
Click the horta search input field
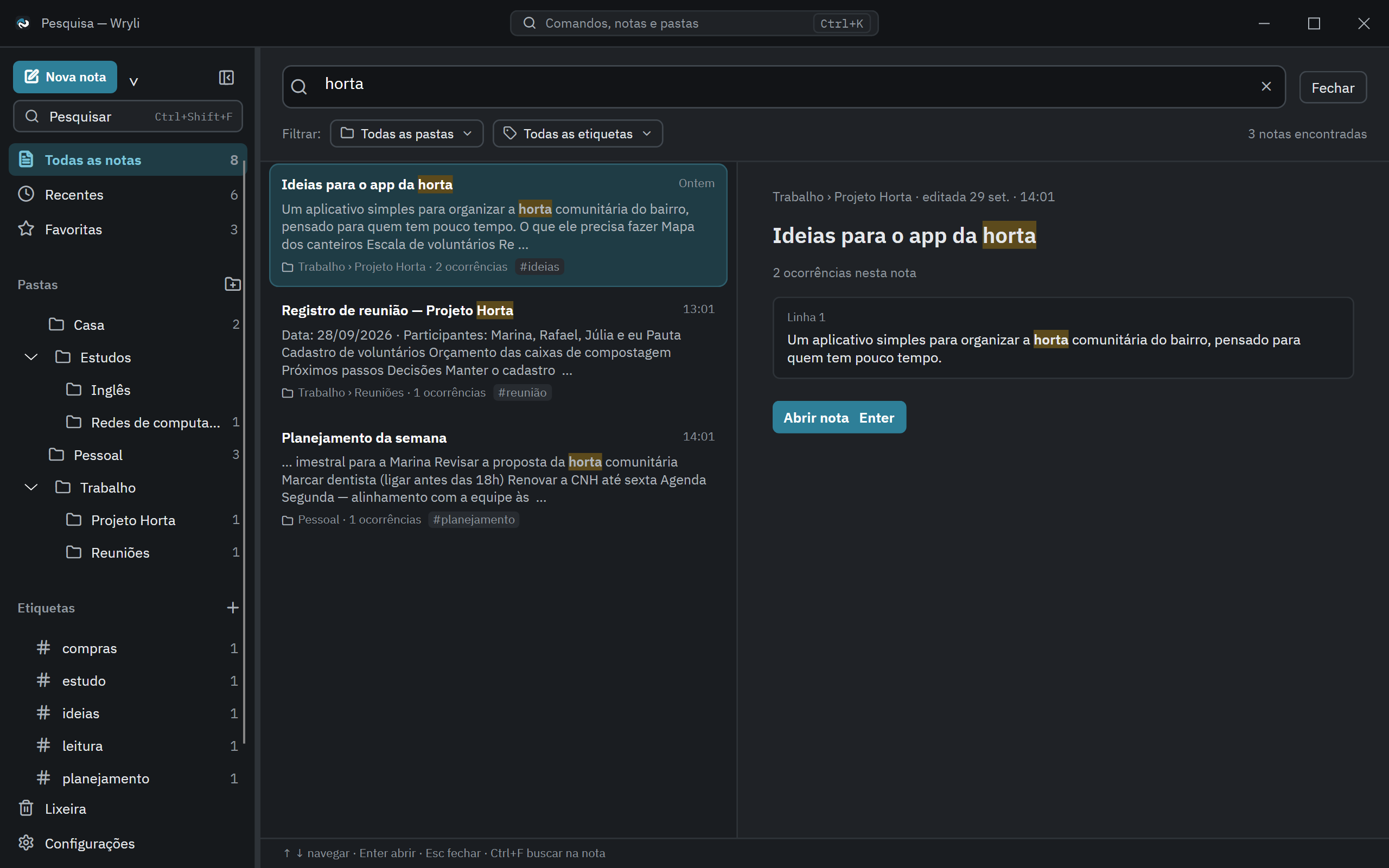tap(783, 87)
